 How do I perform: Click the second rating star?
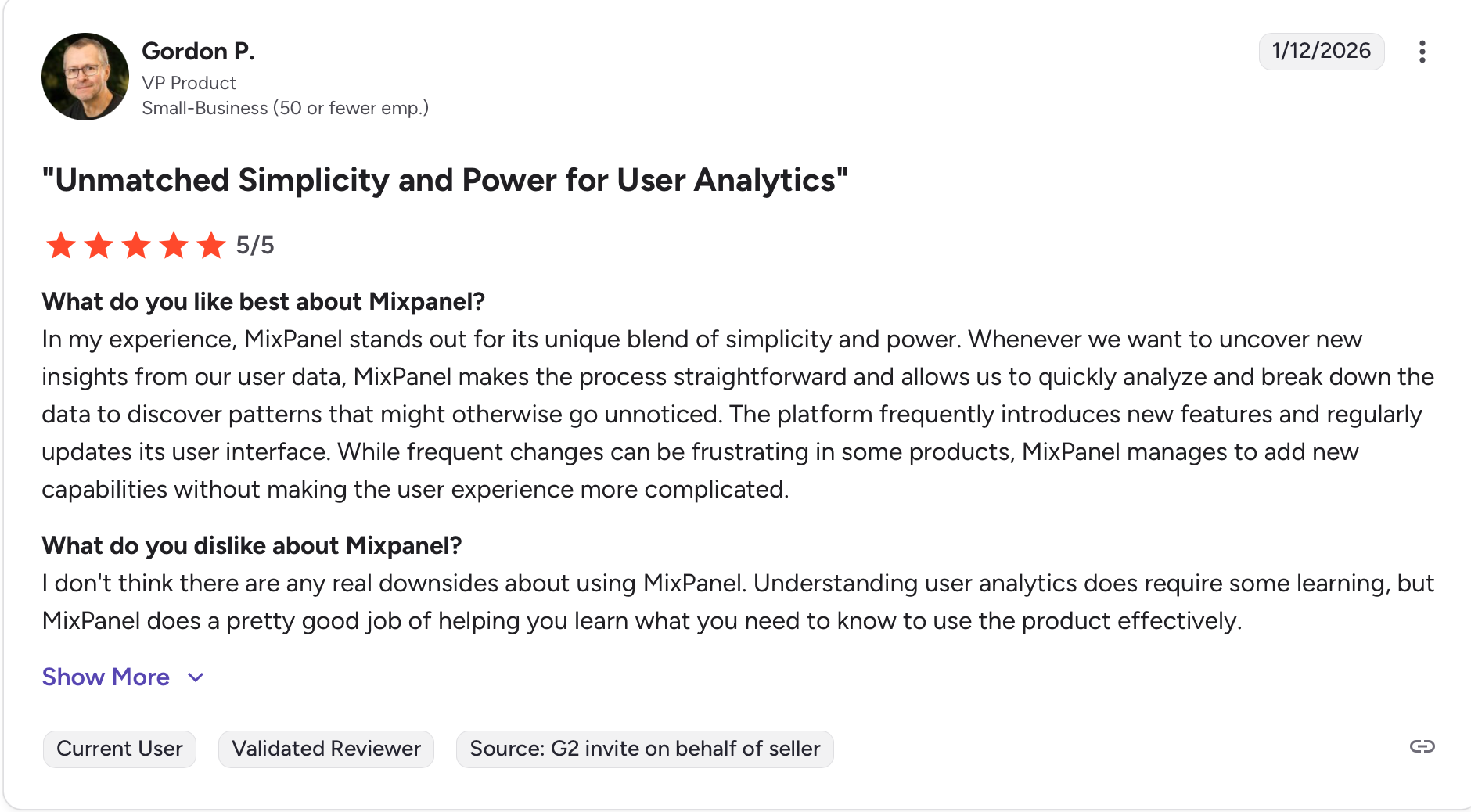pos(99,246)
